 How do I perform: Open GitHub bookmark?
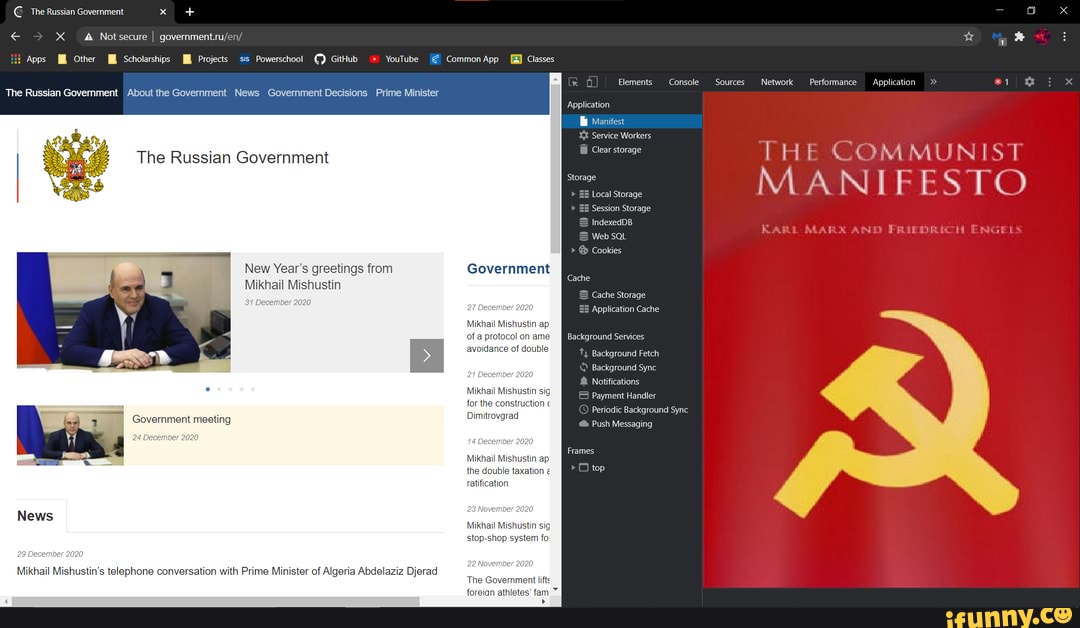click(x=336, y=59)
